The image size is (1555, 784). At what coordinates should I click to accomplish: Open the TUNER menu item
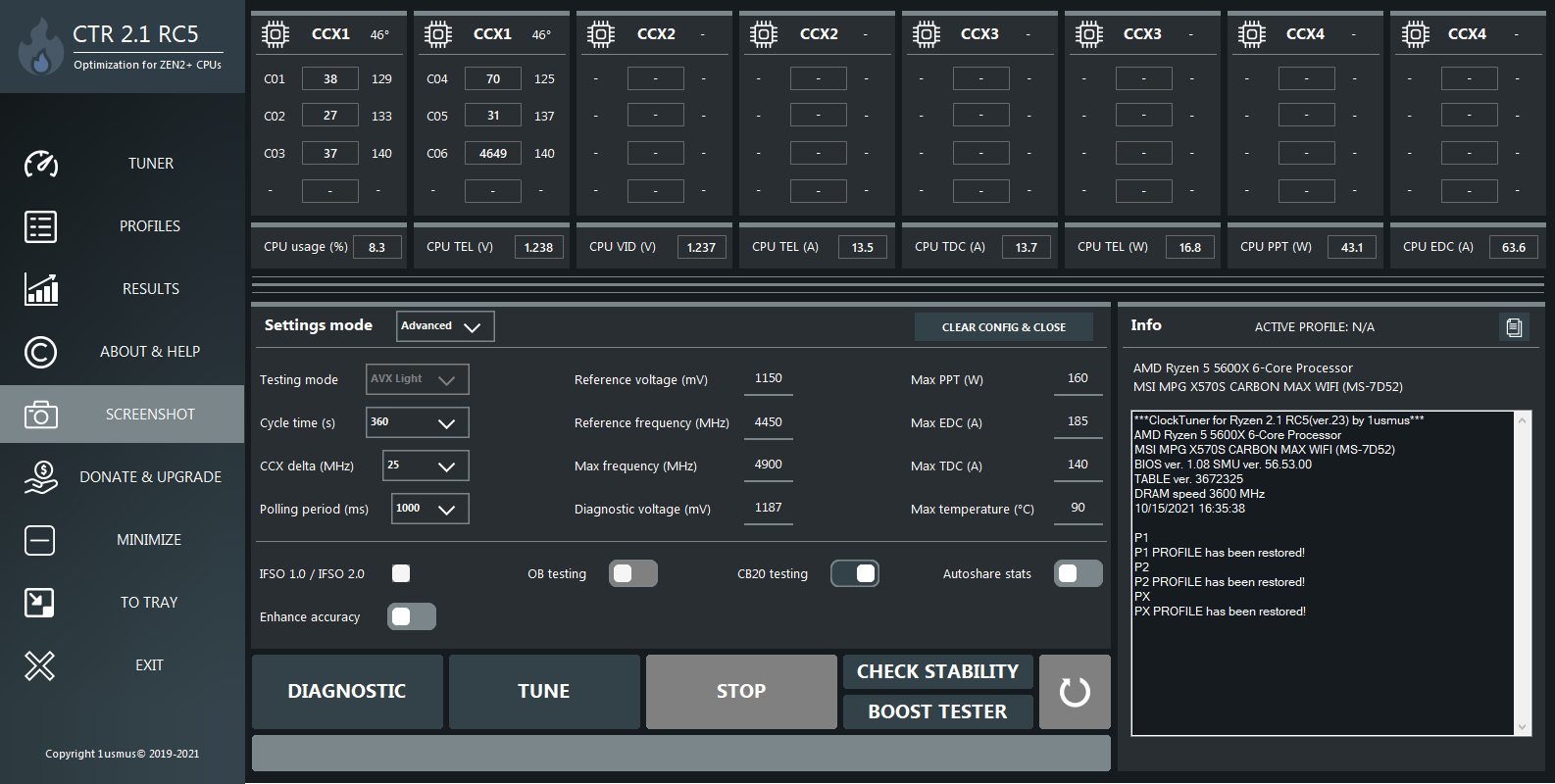151,164
